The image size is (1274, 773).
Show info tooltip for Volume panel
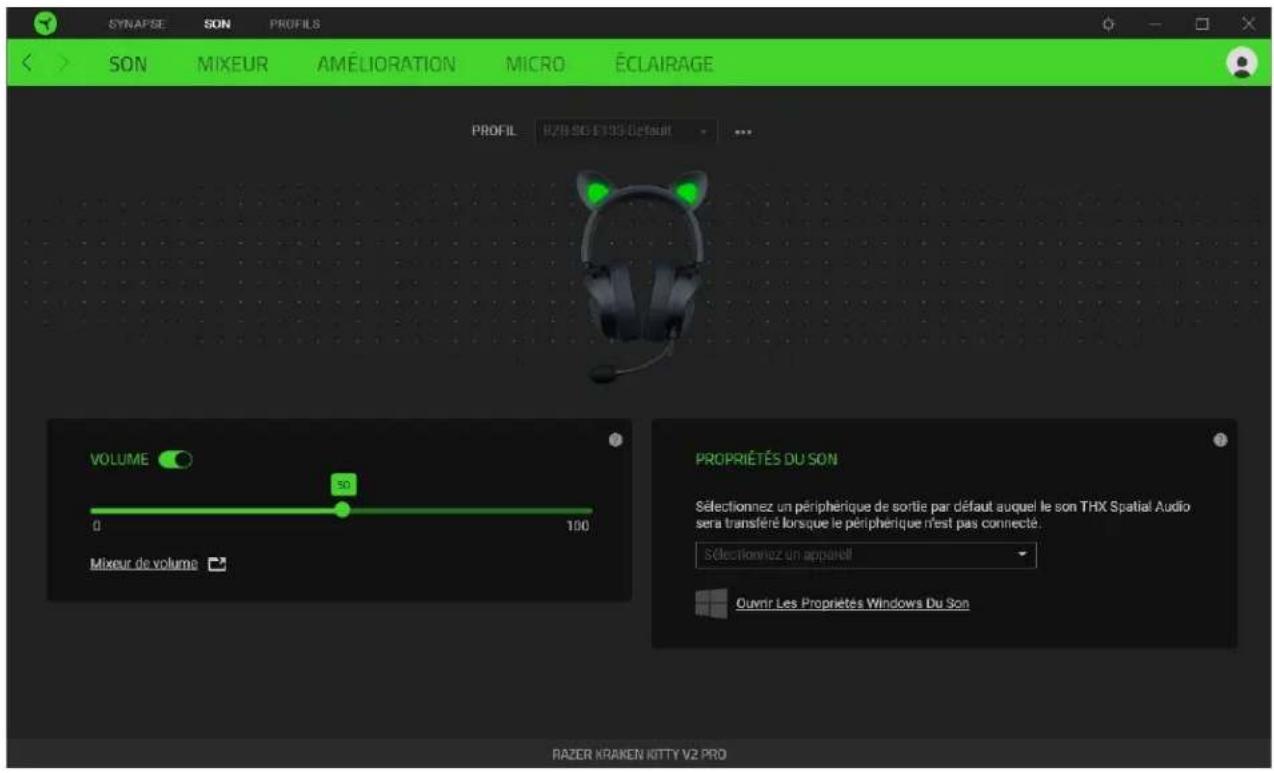pyautogui.click(x=616, y=439)
